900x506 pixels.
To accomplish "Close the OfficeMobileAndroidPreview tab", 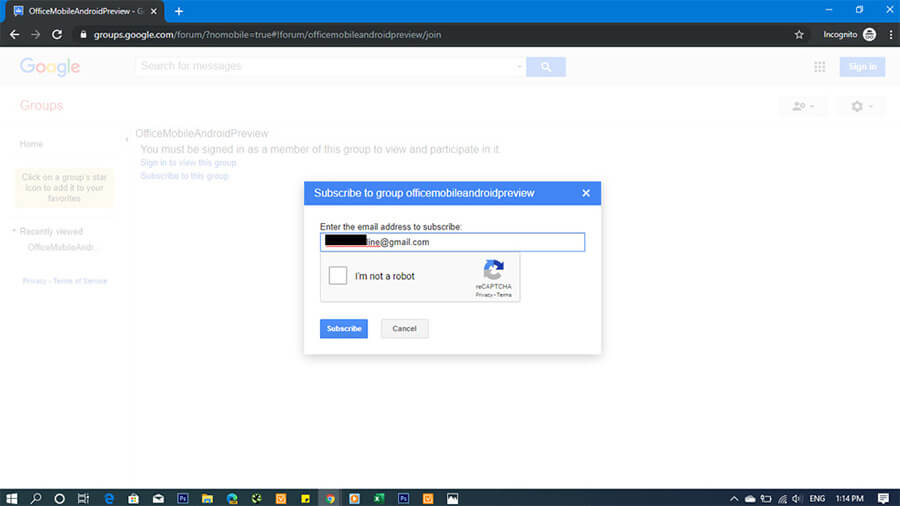I will coord(153,11).
